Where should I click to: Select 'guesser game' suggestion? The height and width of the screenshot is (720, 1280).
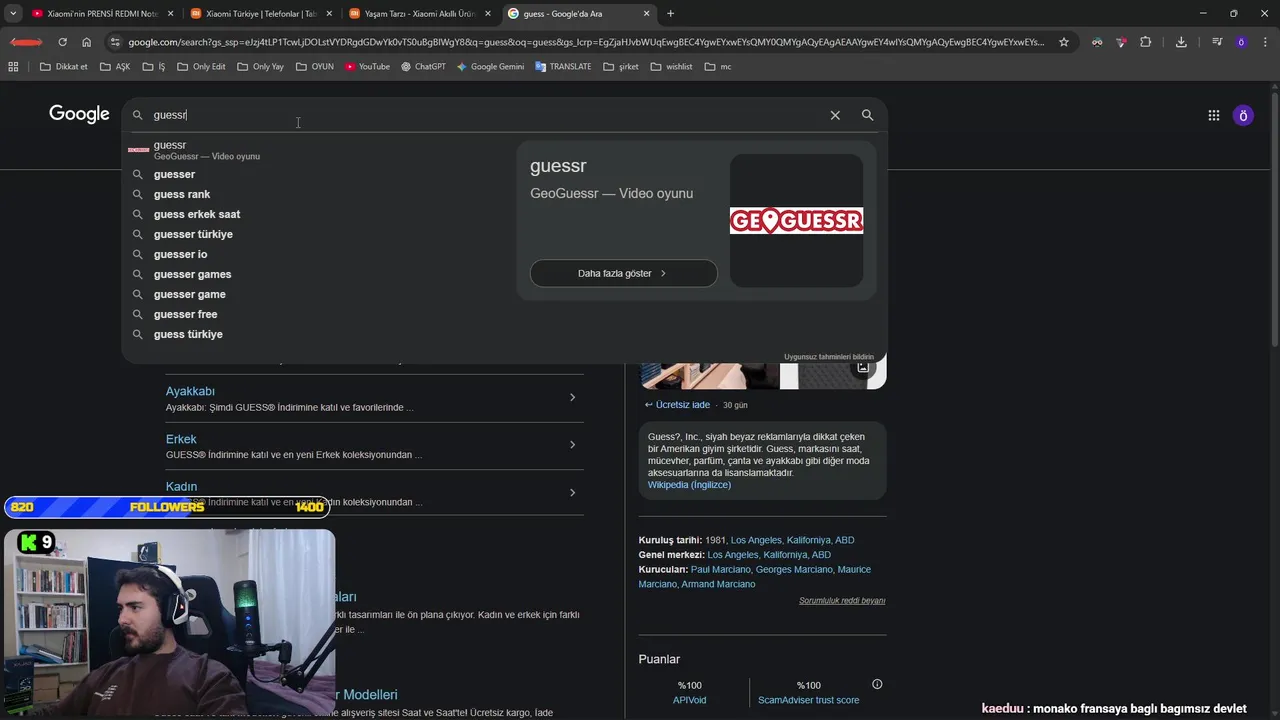315,294
